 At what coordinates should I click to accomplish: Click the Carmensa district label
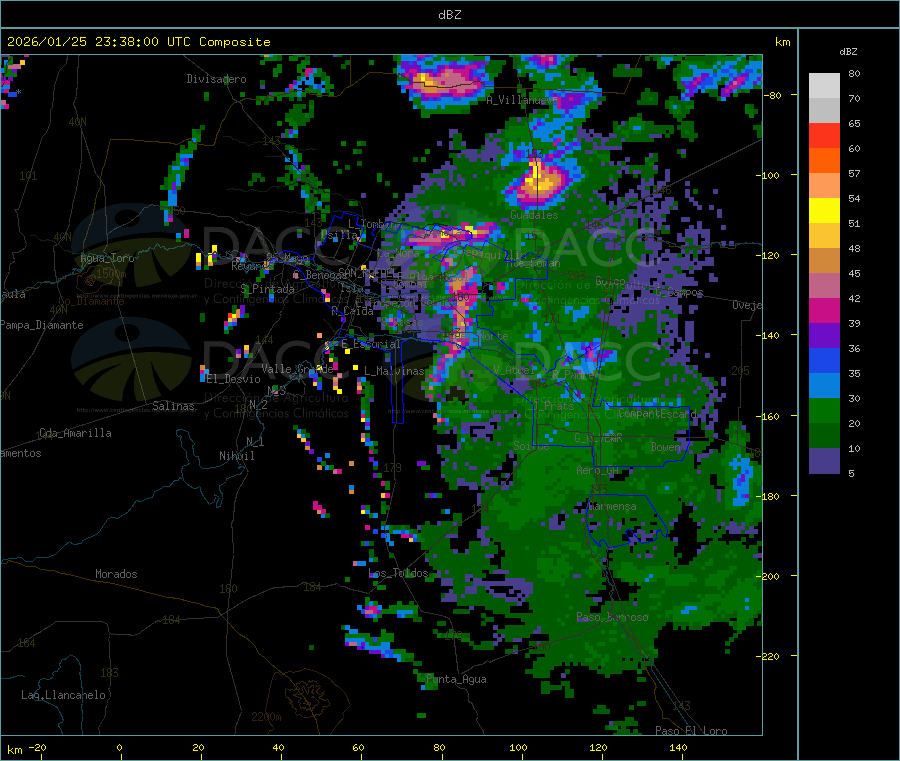(x=612, y=506)
